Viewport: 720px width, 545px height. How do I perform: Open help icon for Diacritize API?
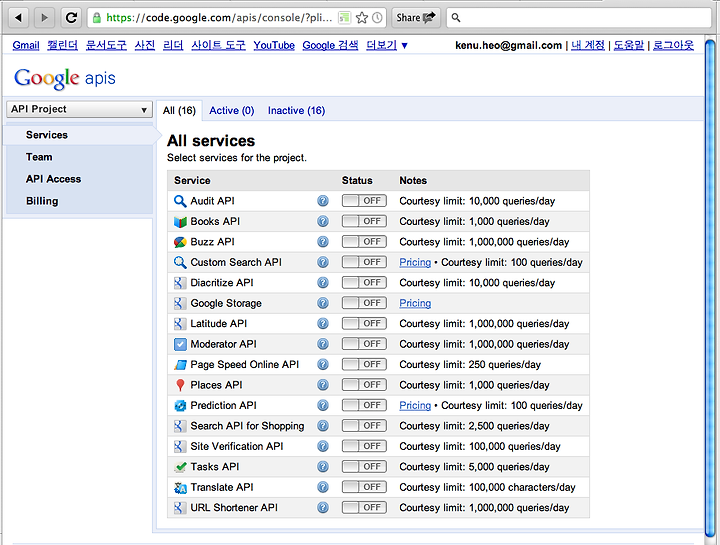(323, 282)
